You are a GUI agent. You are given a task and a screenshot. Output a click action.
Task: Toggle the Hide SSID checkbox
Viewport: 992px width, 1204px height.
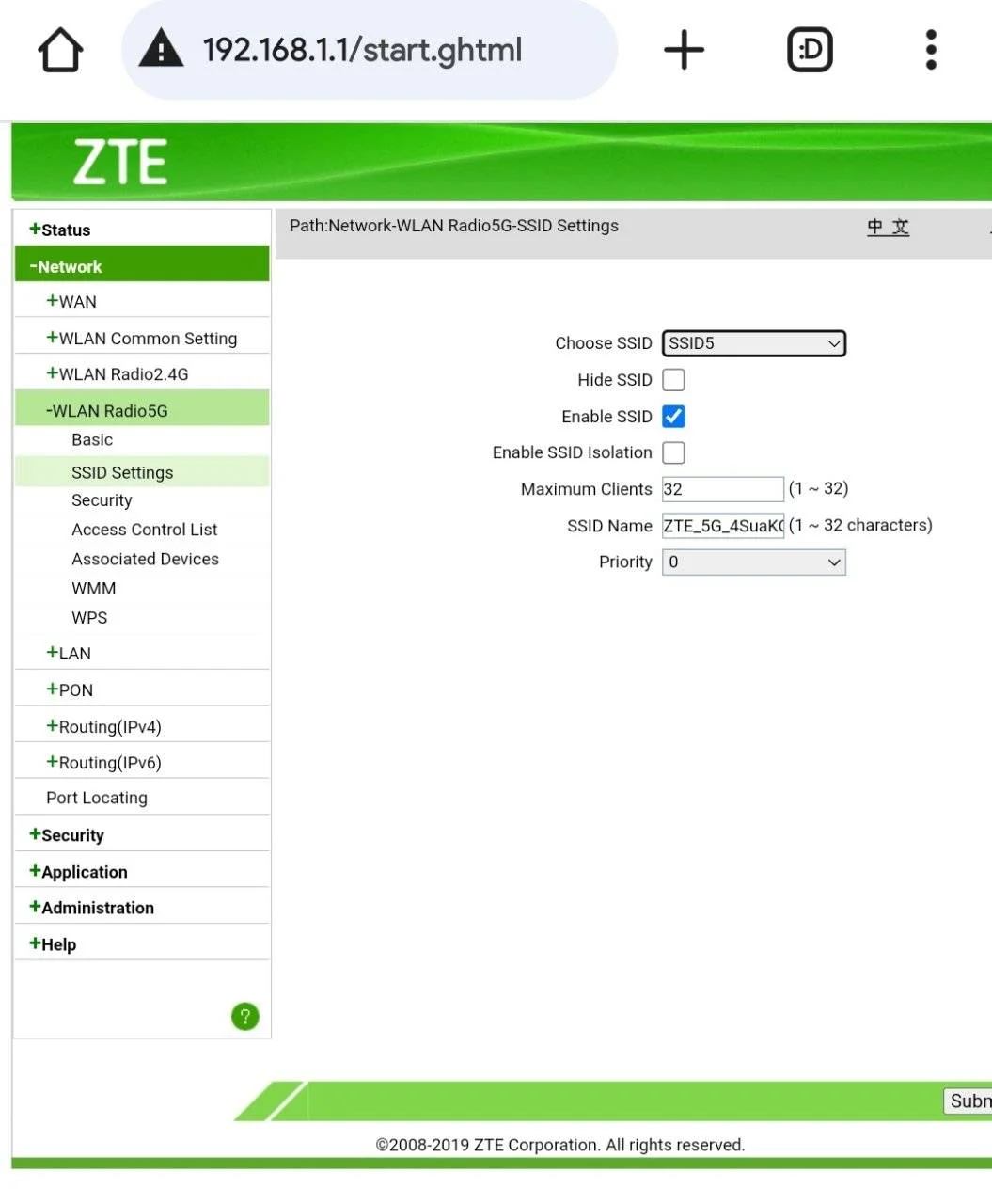point(673,380)
